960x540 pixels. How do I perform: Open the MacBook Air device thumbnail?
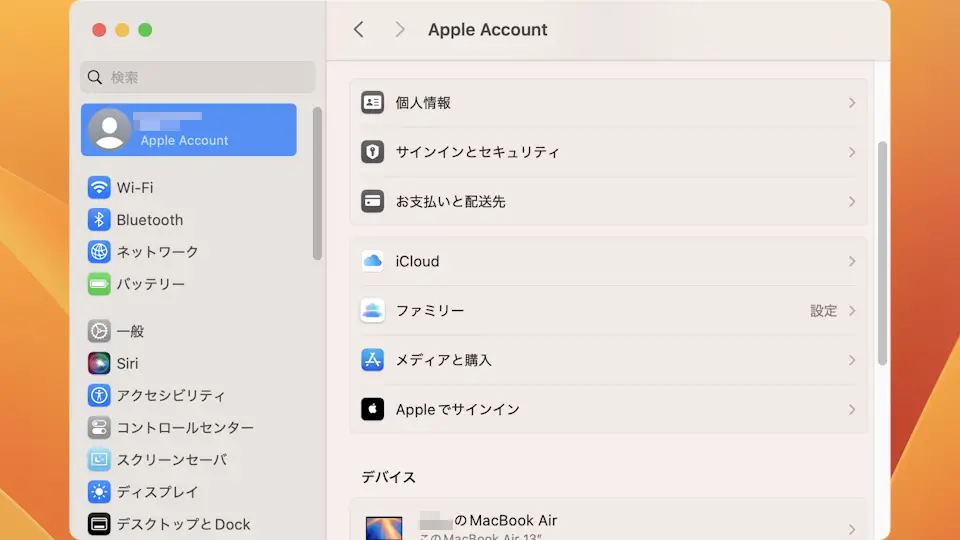coord(384,527)
